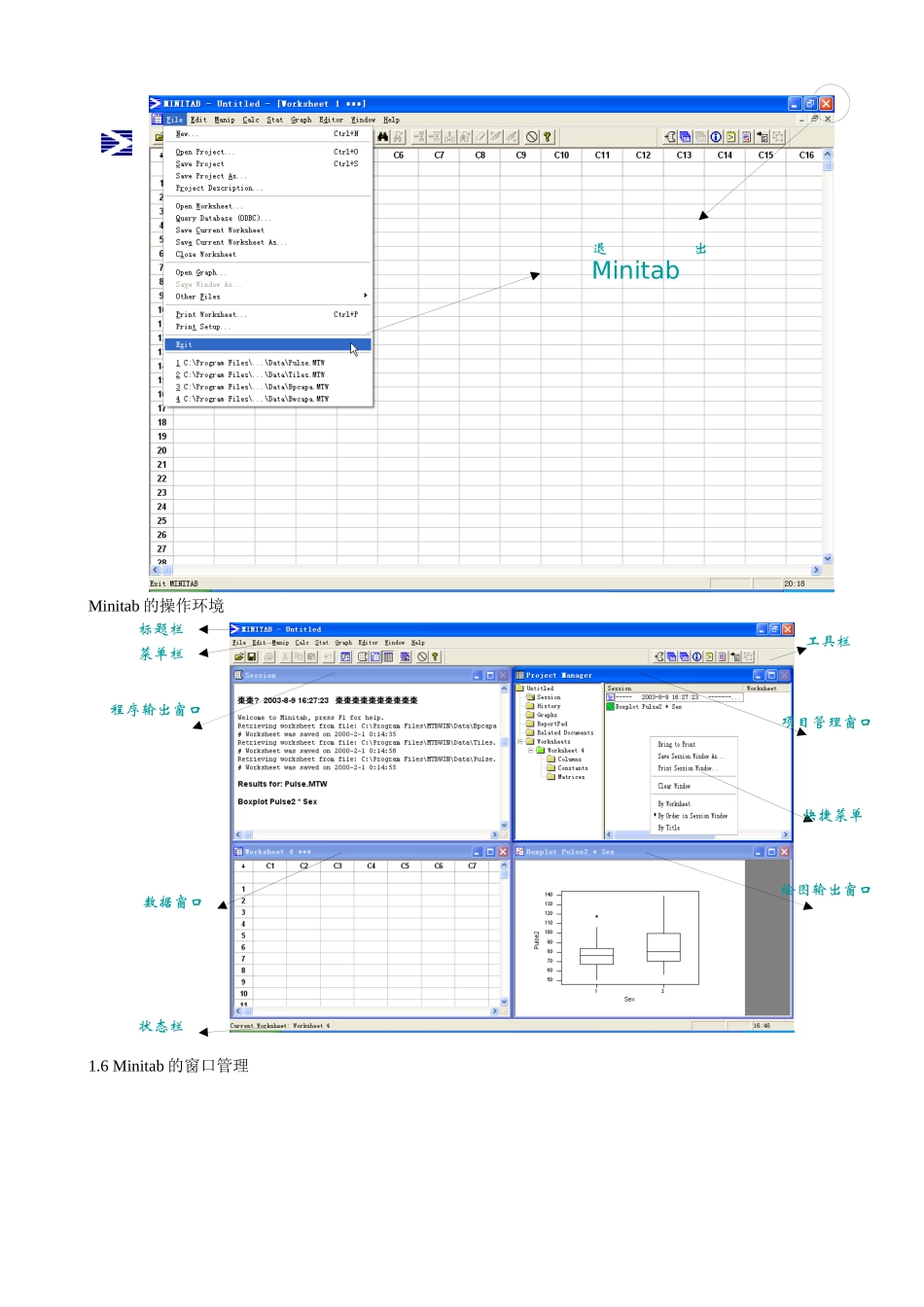Choose Open Project... from File menu
Viewport: 924px width, 1307px height.
267,153
